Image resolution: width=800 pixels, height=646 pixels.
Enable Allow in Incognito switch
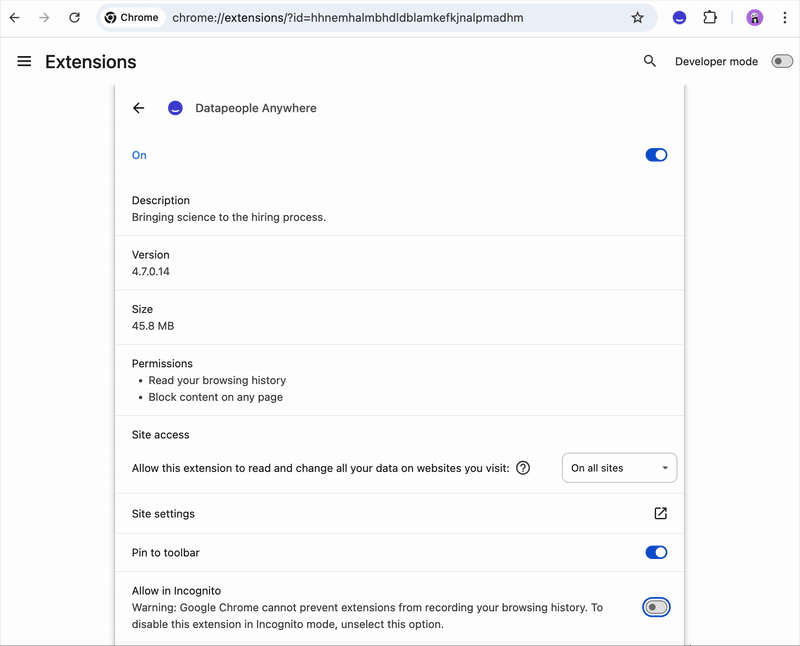tap(656, 607)
